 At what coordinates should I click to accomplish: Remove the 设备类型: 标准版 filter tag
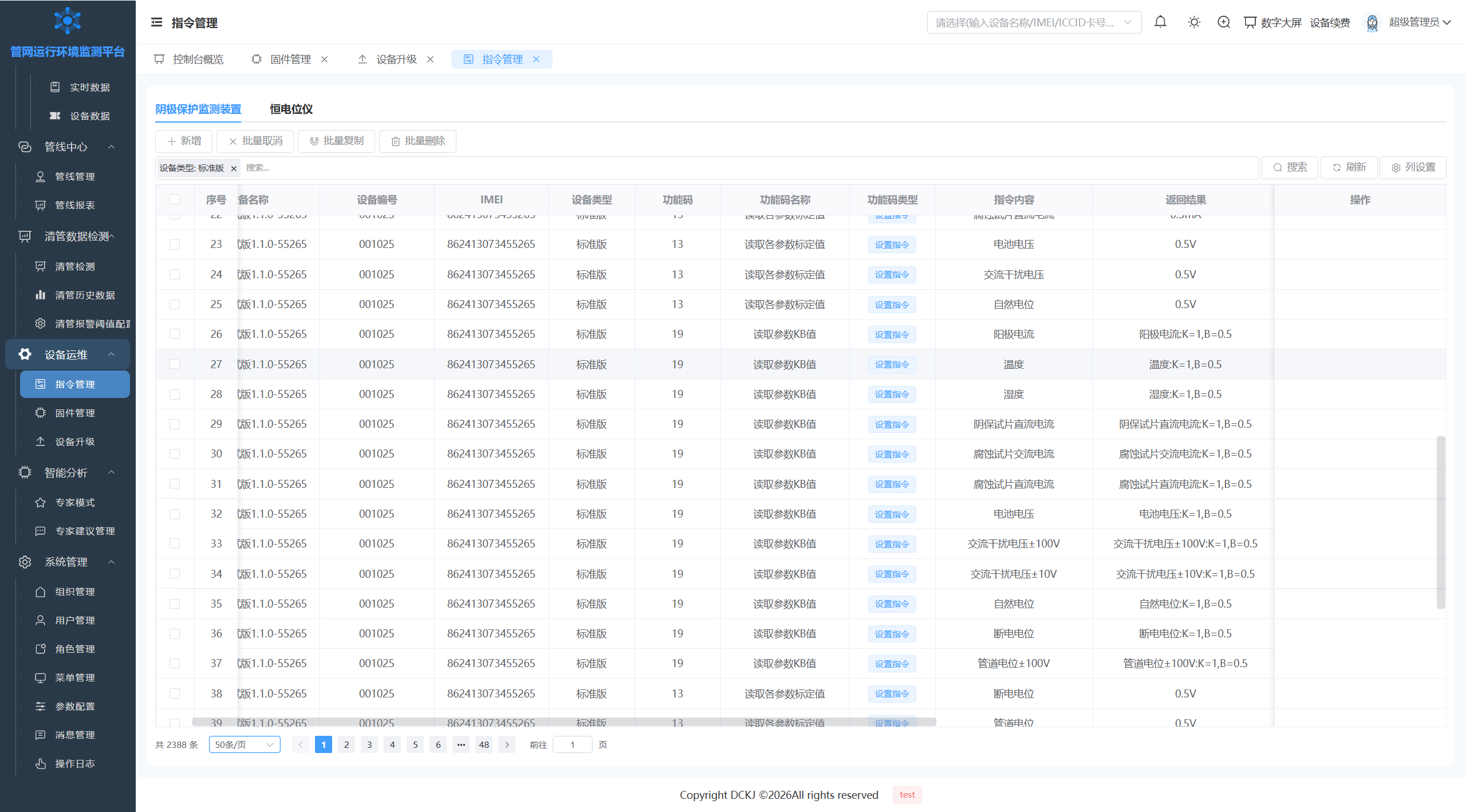point(234,168)
